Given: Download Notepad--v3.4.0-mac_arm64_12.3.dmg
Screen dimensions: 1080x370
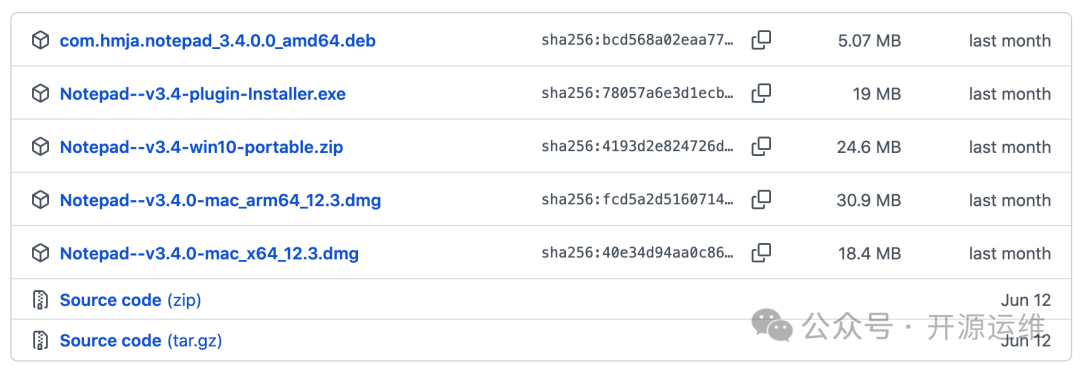Looking at the screenshot, I should pos(220,201).
